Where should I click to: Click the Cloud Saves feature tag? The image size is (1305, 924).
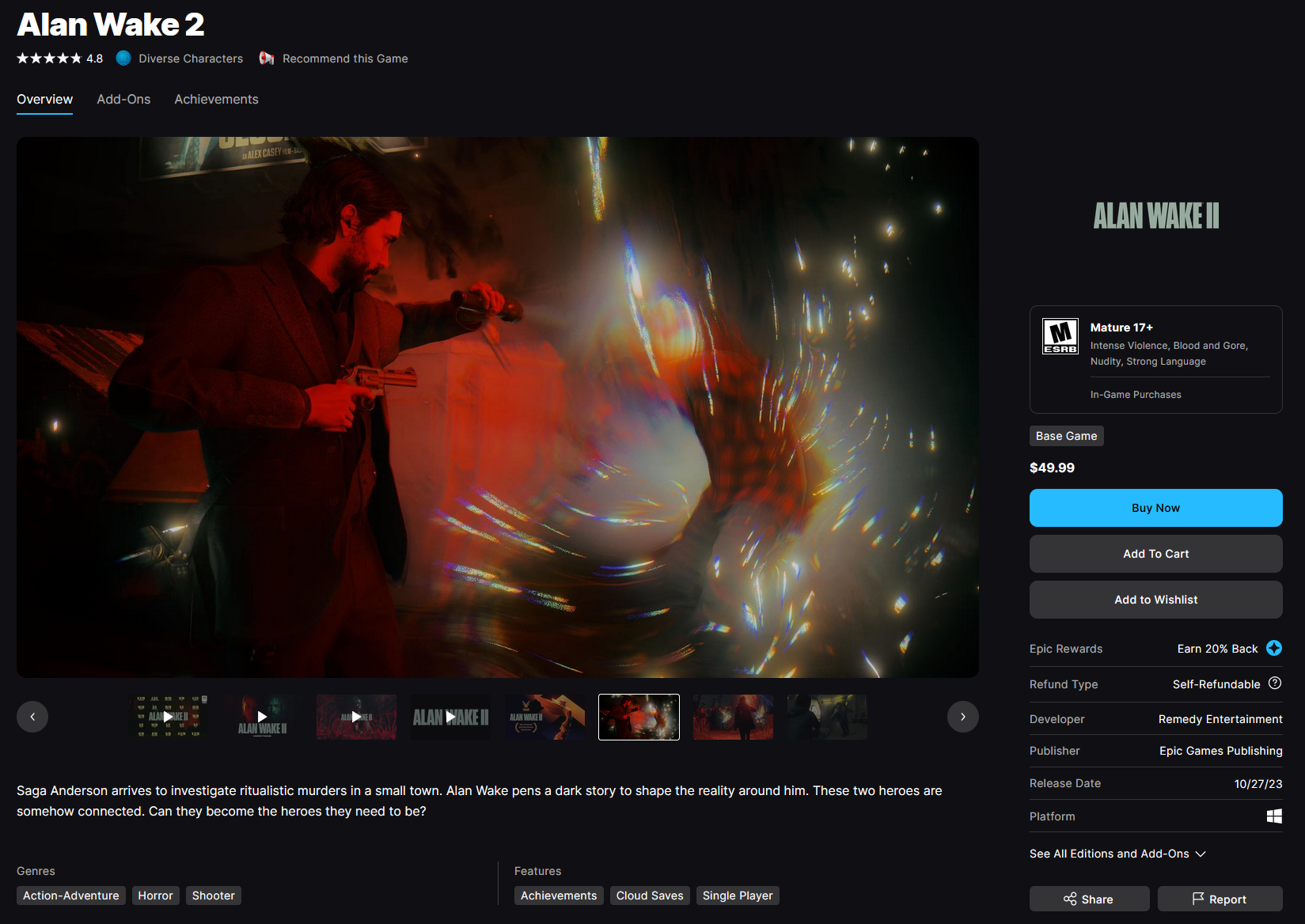click(650, 896)
